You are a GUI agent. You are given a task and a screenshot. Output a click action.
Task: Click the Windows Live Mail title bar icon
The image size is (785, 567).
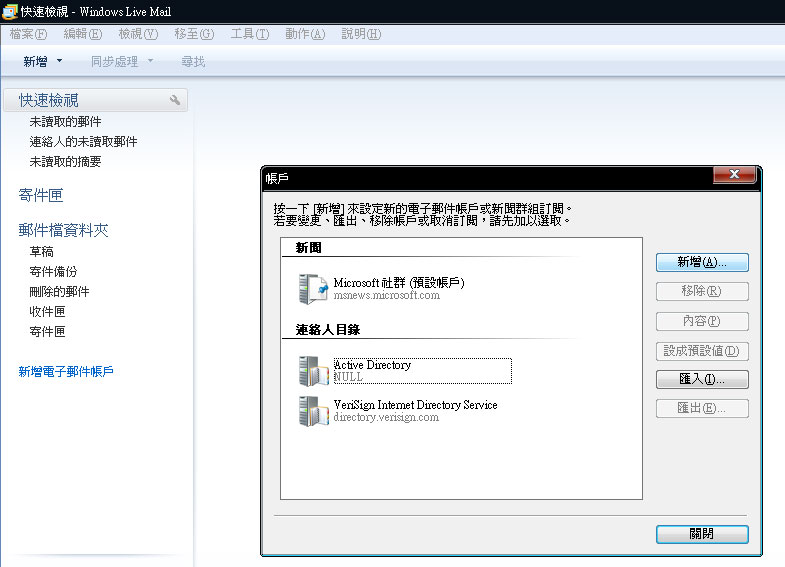(10, 11)
